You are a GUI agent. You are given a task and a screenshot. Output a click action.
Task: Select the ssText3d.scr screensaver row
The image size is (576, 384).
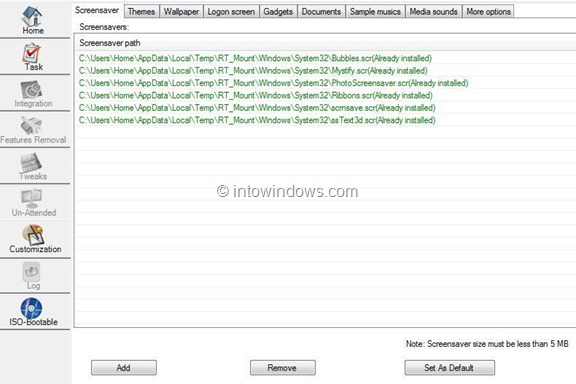[x=325, y=120]
